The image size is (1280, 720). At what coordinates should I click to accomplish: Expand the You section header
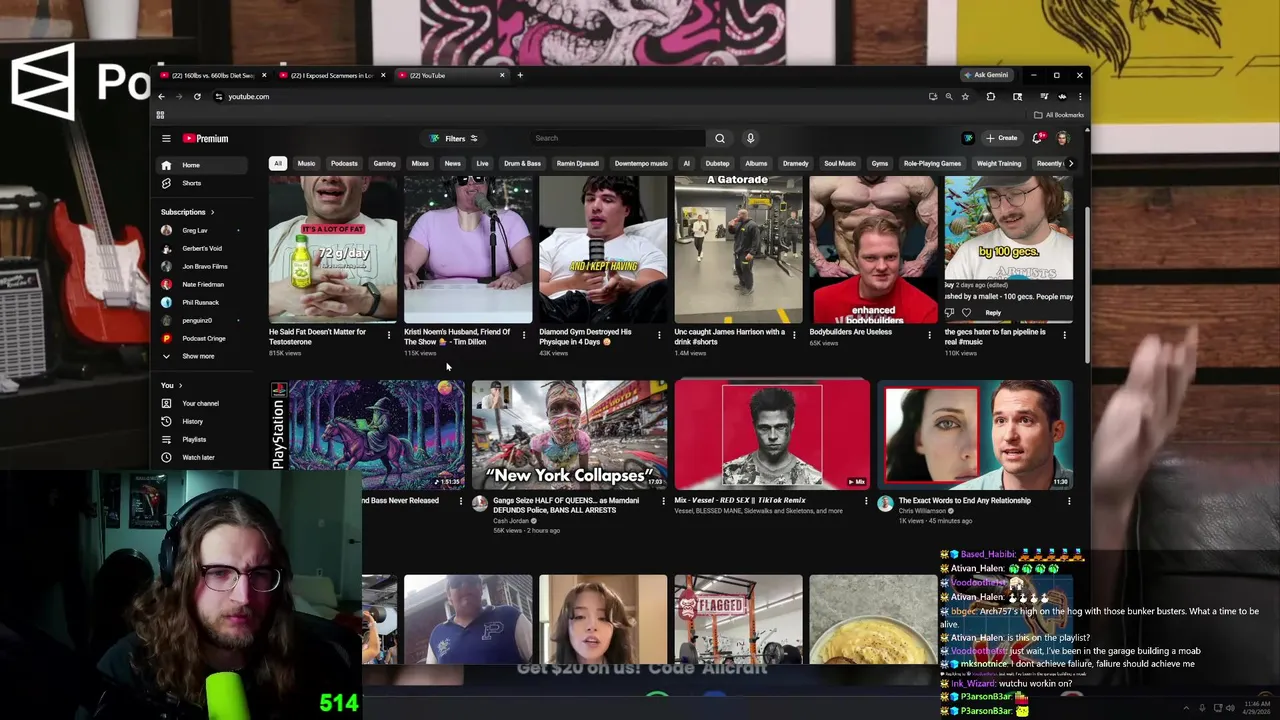click(171, 385)
